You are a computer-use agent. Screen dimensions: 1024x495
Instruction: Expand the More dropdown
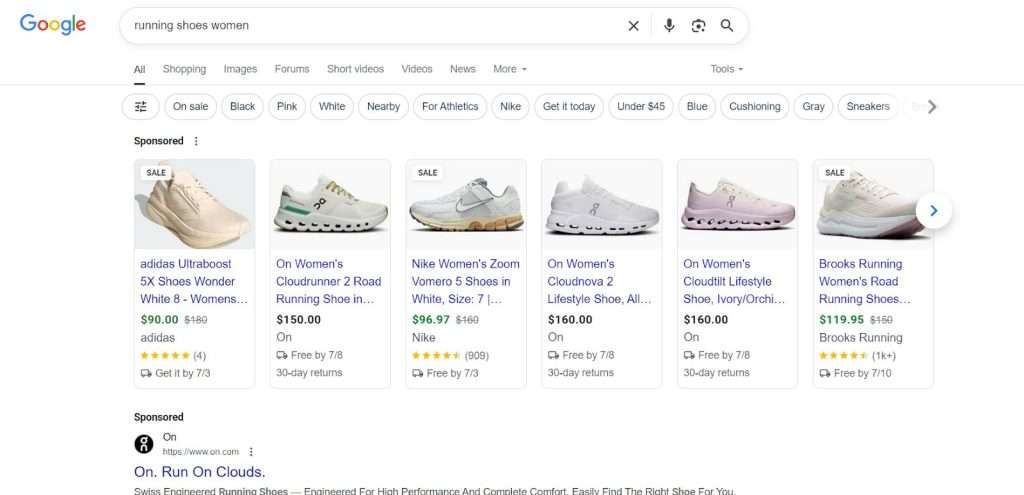point(509,69)
